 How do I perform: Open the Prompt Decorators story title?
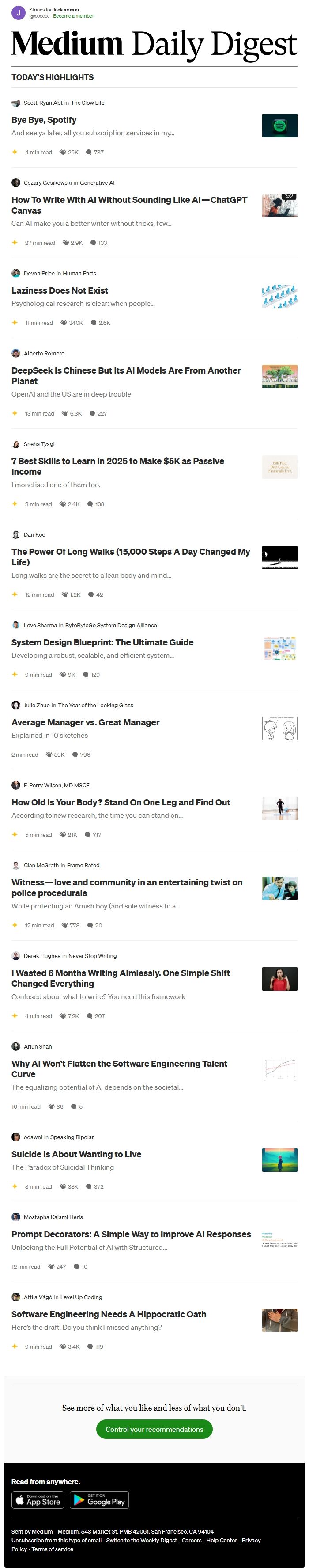click(x=131, y=1234)
